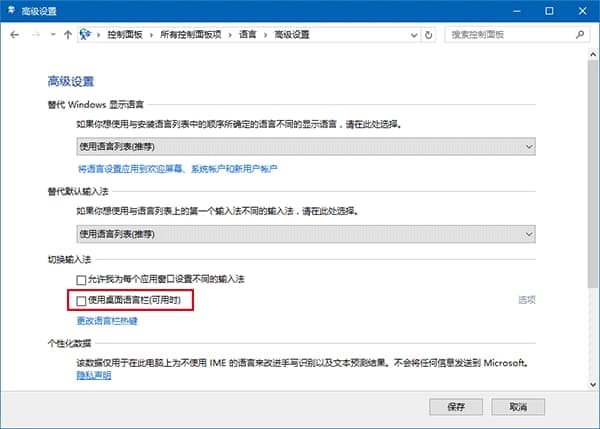Click scrollbar down arrow
Image resolution: width=600 pixels, height=429 pixels.
click(593, 385)
